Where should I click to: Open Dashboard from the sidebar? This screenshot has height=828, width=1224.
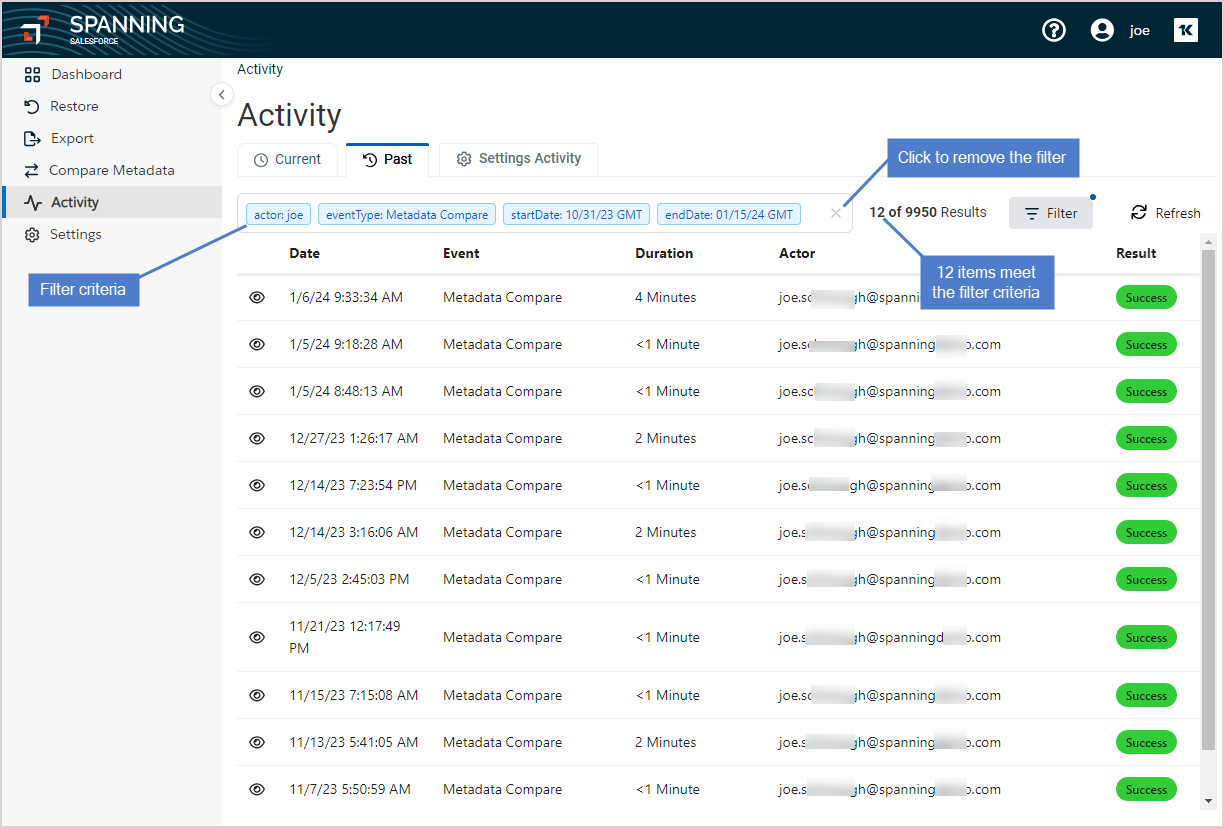[x=86, y=74]
